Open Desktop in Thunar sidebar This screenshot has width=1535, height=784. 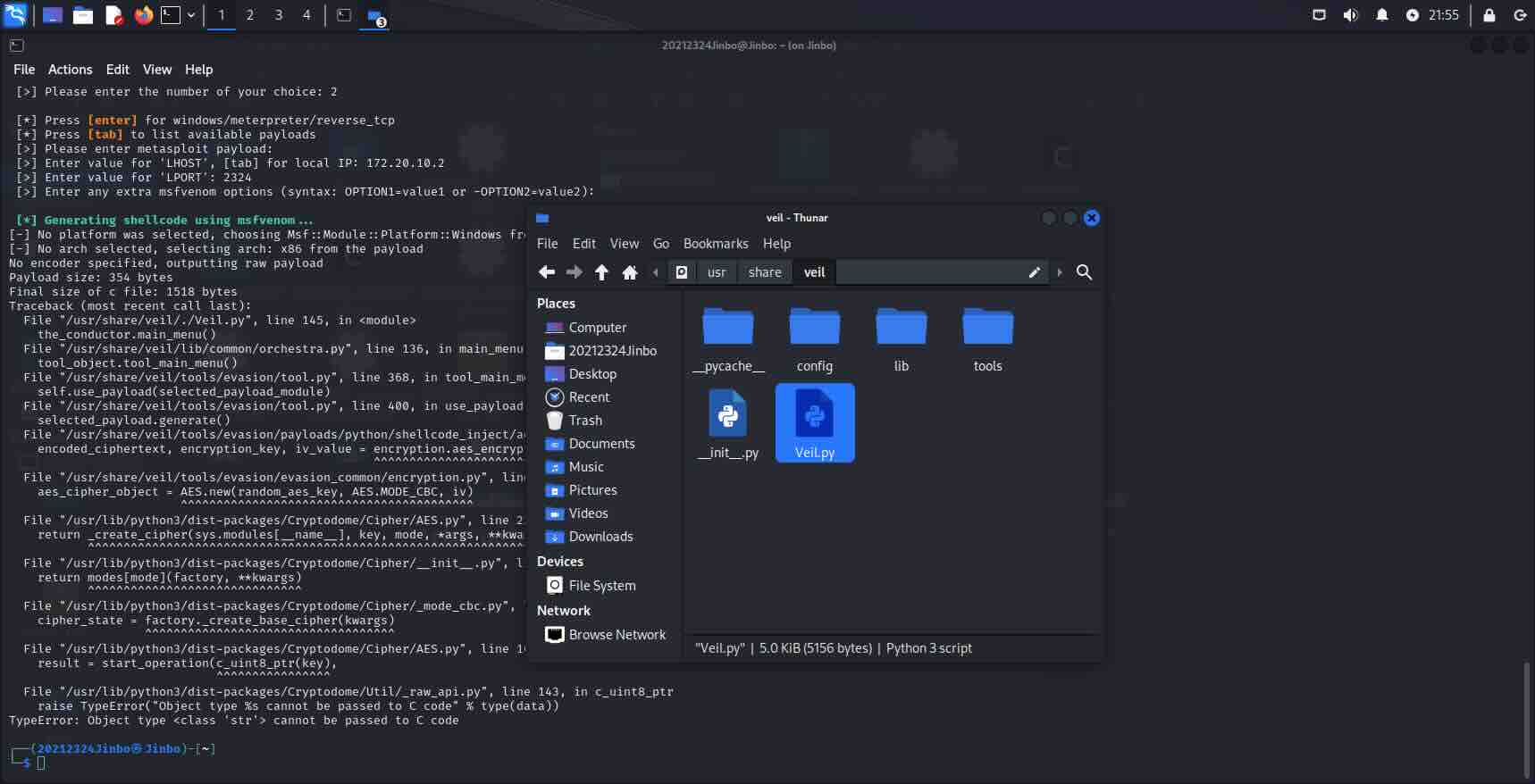[x=582, y=374]
